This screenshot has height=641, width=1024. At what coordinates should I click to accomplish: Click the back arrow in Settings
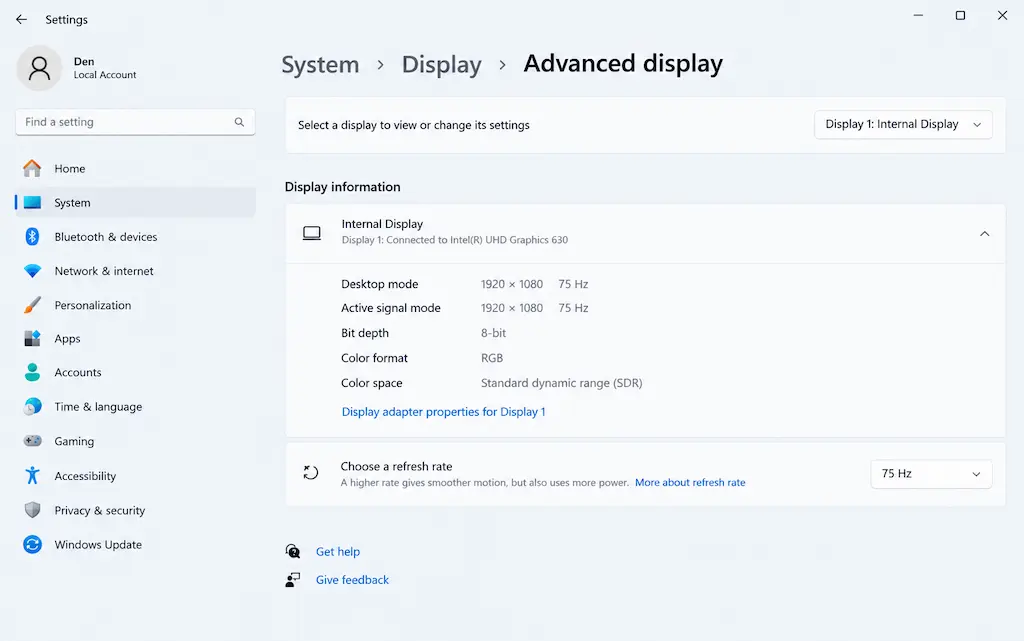pyautogui.click(x=22, y=20)
